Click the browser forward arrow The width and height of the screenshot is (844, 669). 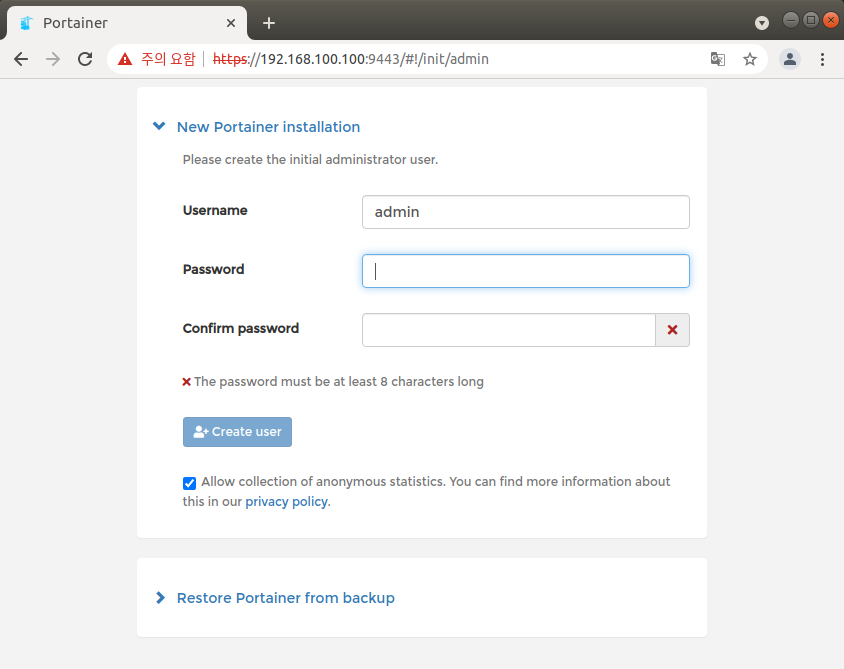pos(53,59)
